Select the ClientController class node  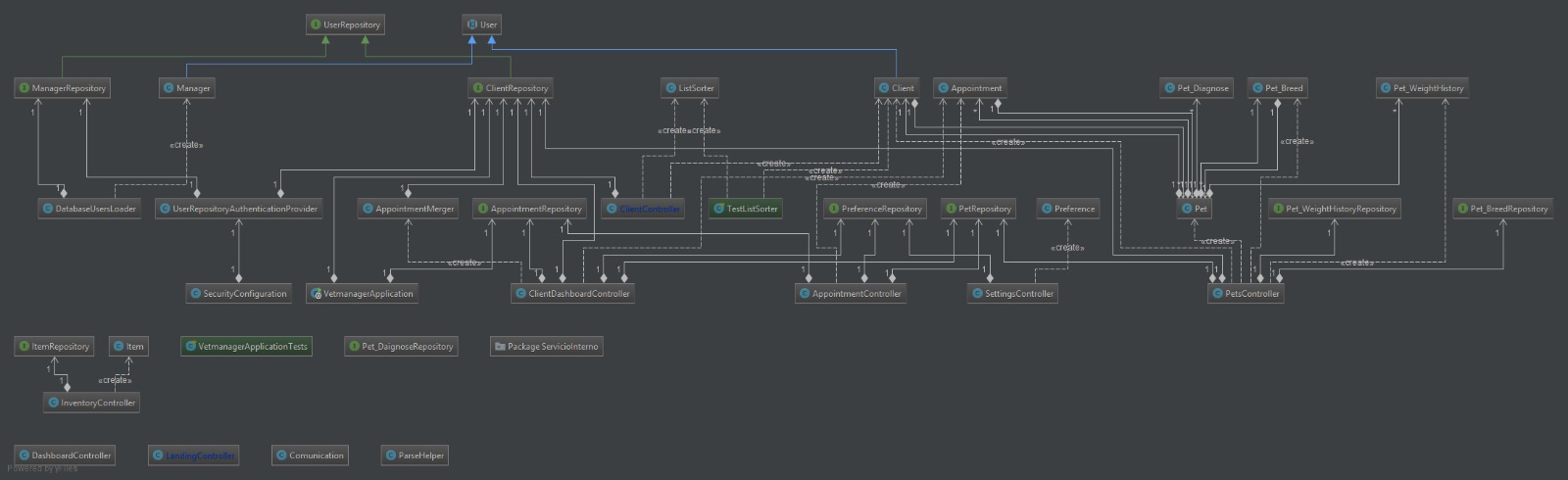642,209
